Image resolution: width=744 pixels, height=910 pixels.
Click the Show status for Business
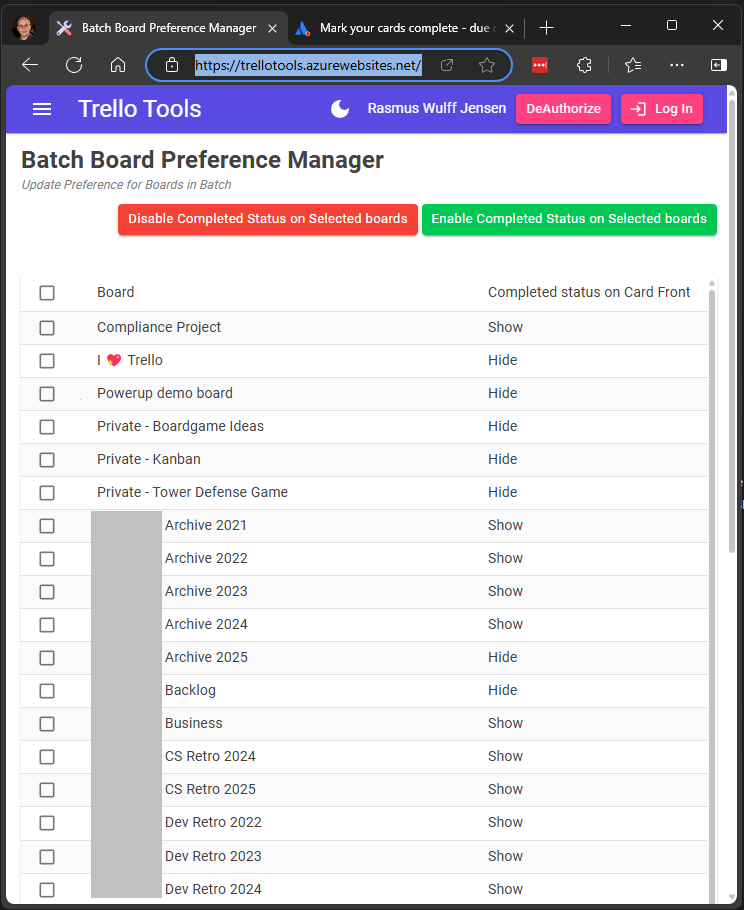click(x=505, y=723)
